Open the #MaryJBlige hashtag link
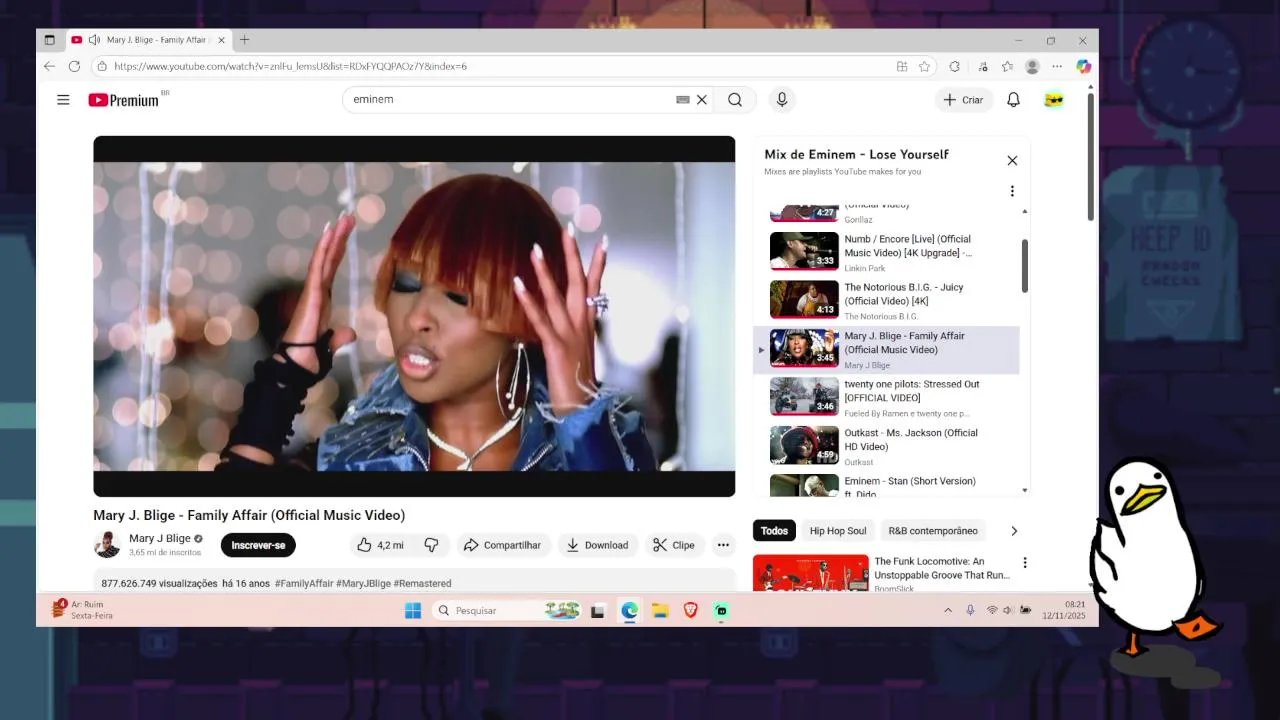1280x720 pixels. point(363,584)
